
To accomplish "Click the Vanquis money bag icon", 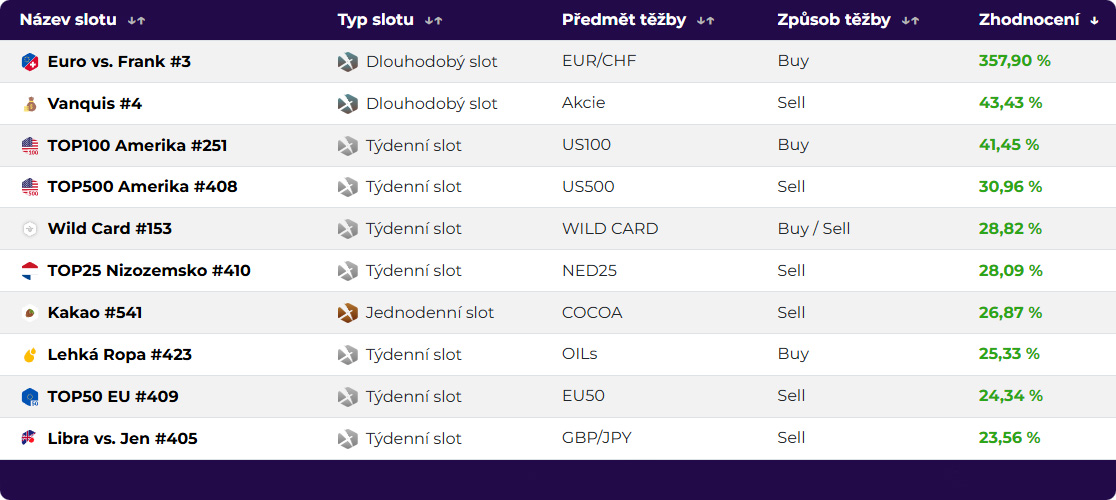I will coord(29,104).
